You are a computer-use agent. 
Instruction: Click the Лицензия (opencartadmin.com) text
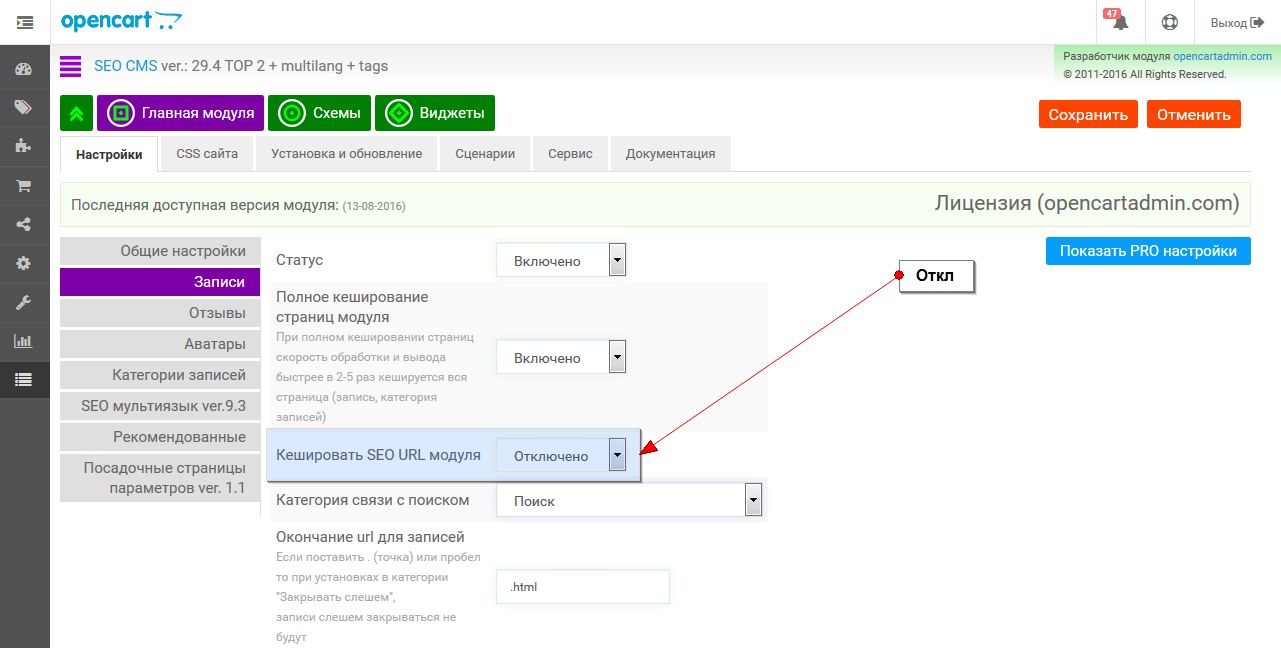coord(1086,203)
